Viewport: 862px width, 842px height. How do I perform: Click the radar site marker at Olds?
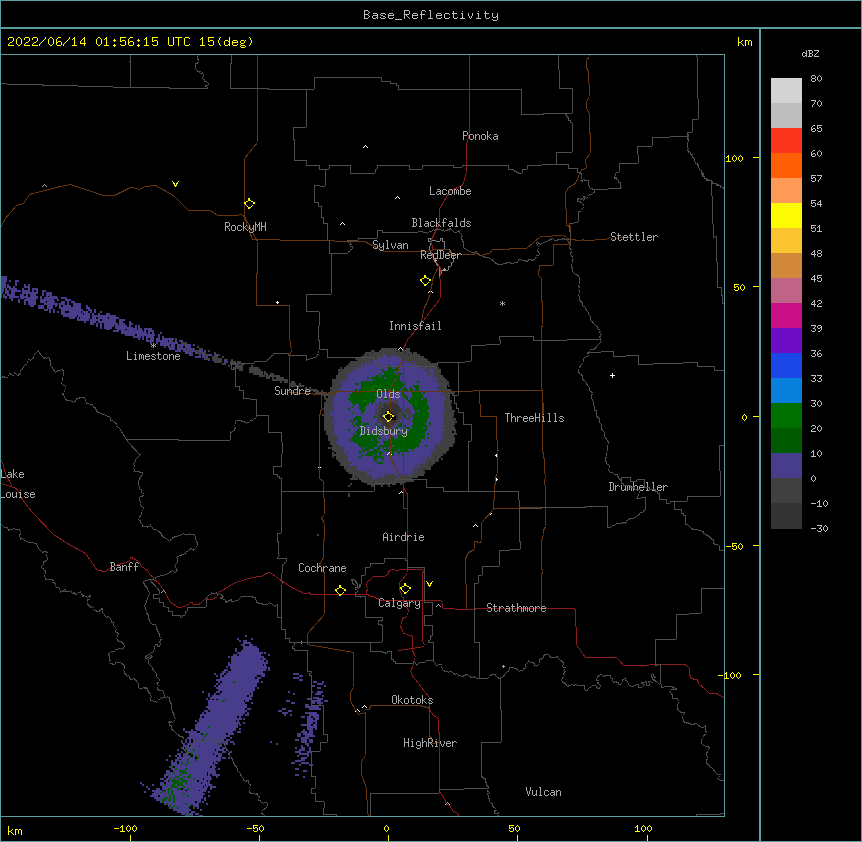[388, 416]
